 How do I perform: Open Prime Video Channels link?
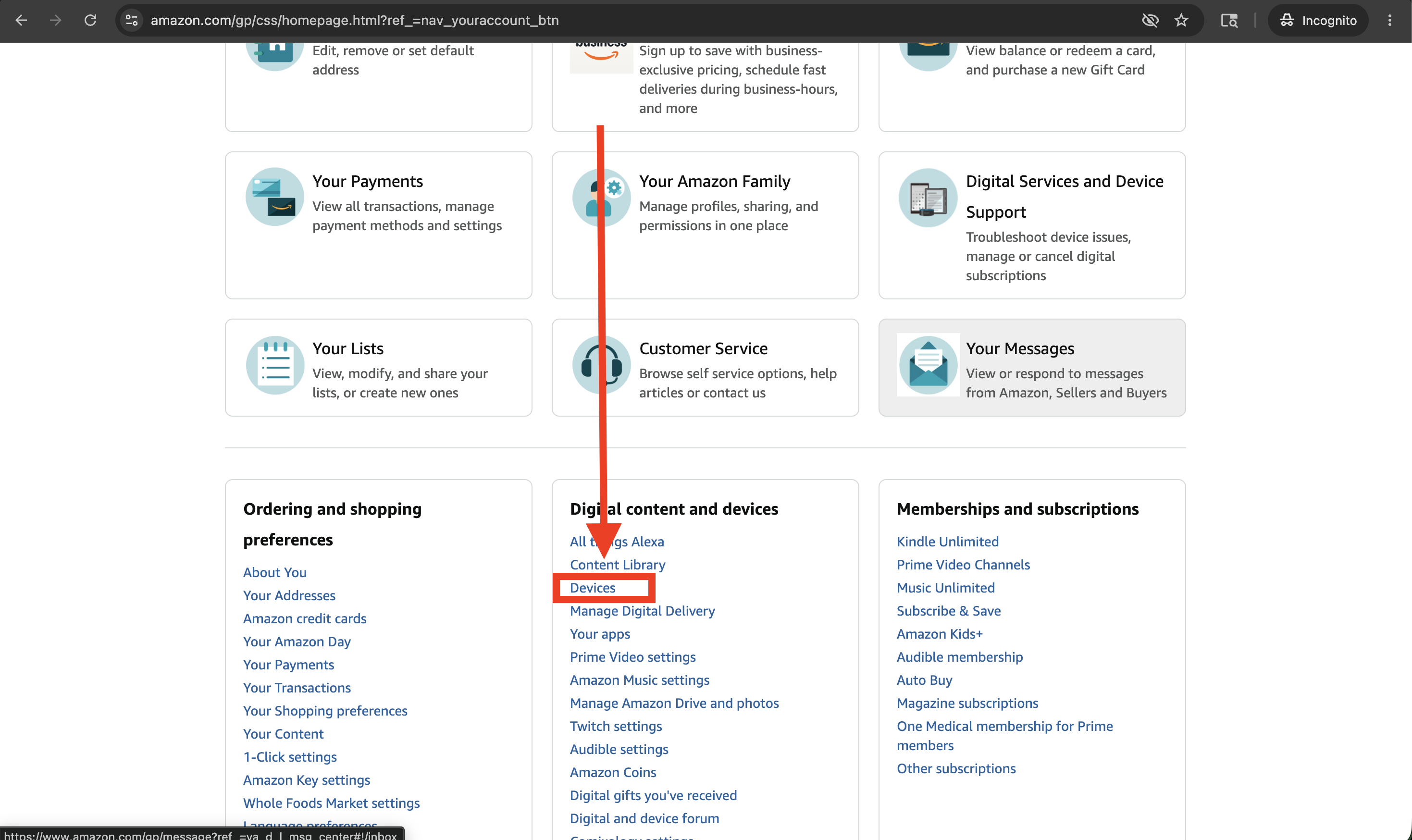click(963, 565)
